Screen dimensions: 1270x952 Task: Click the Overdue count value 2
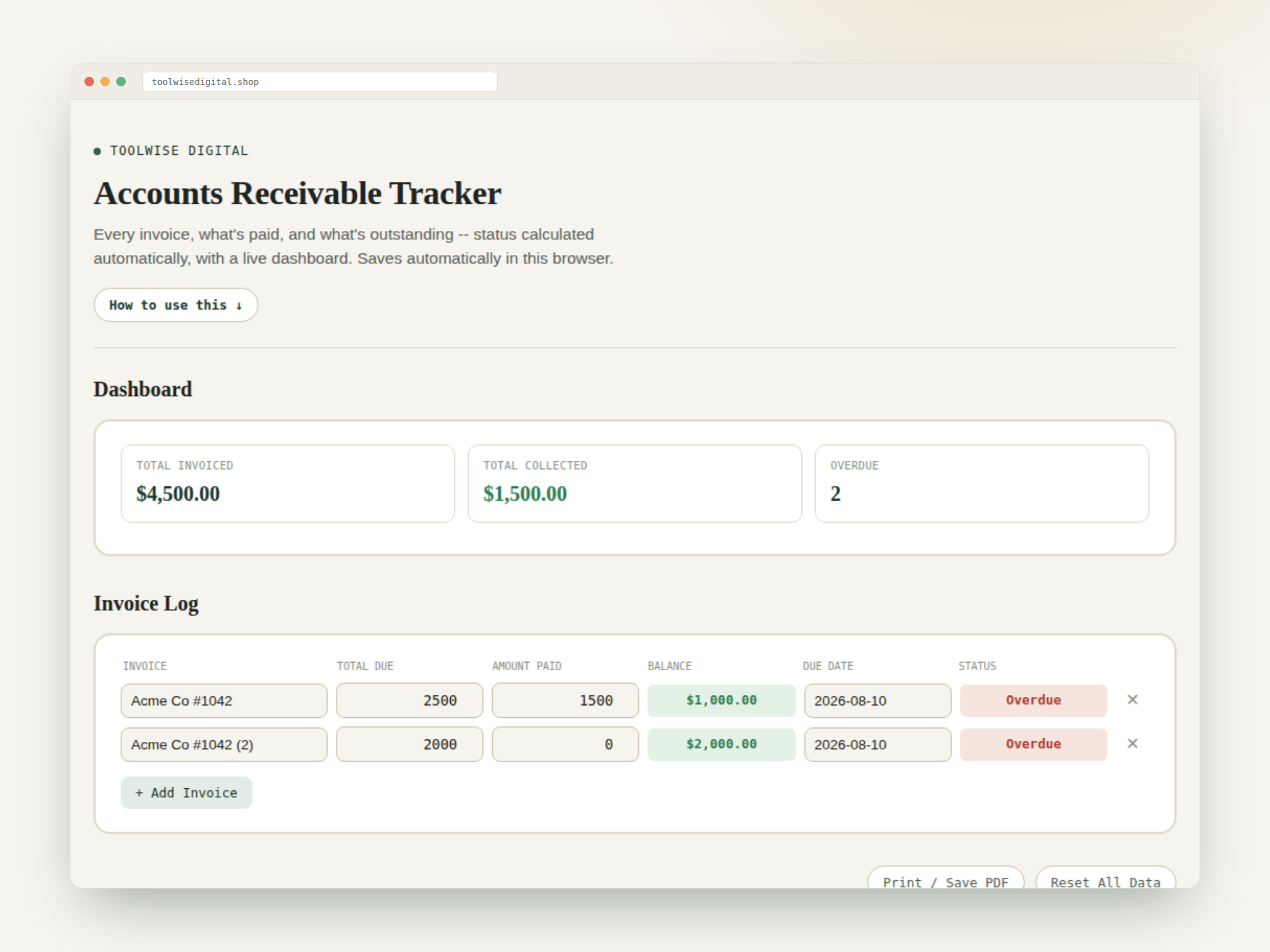coord(836,494)
